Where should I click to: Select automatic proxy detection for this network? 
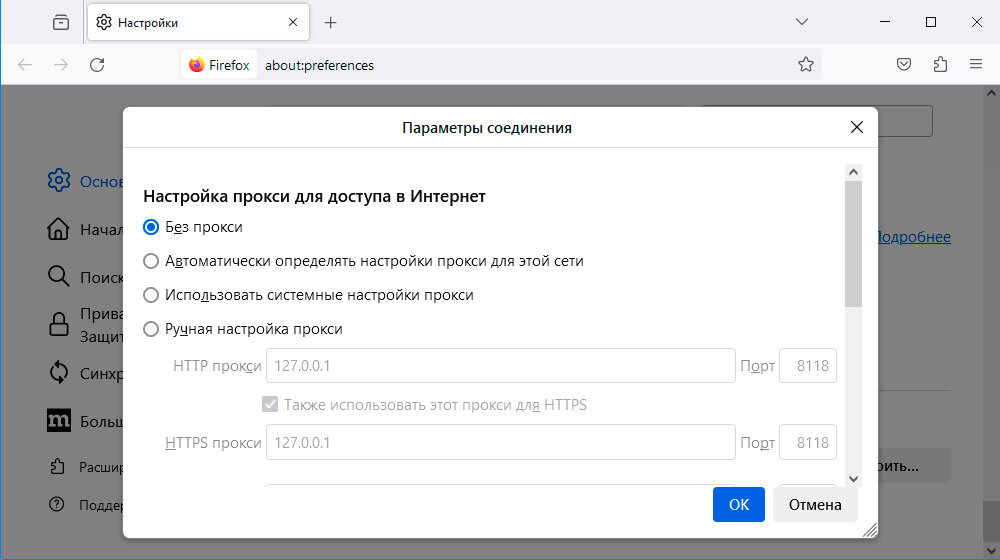151,261
